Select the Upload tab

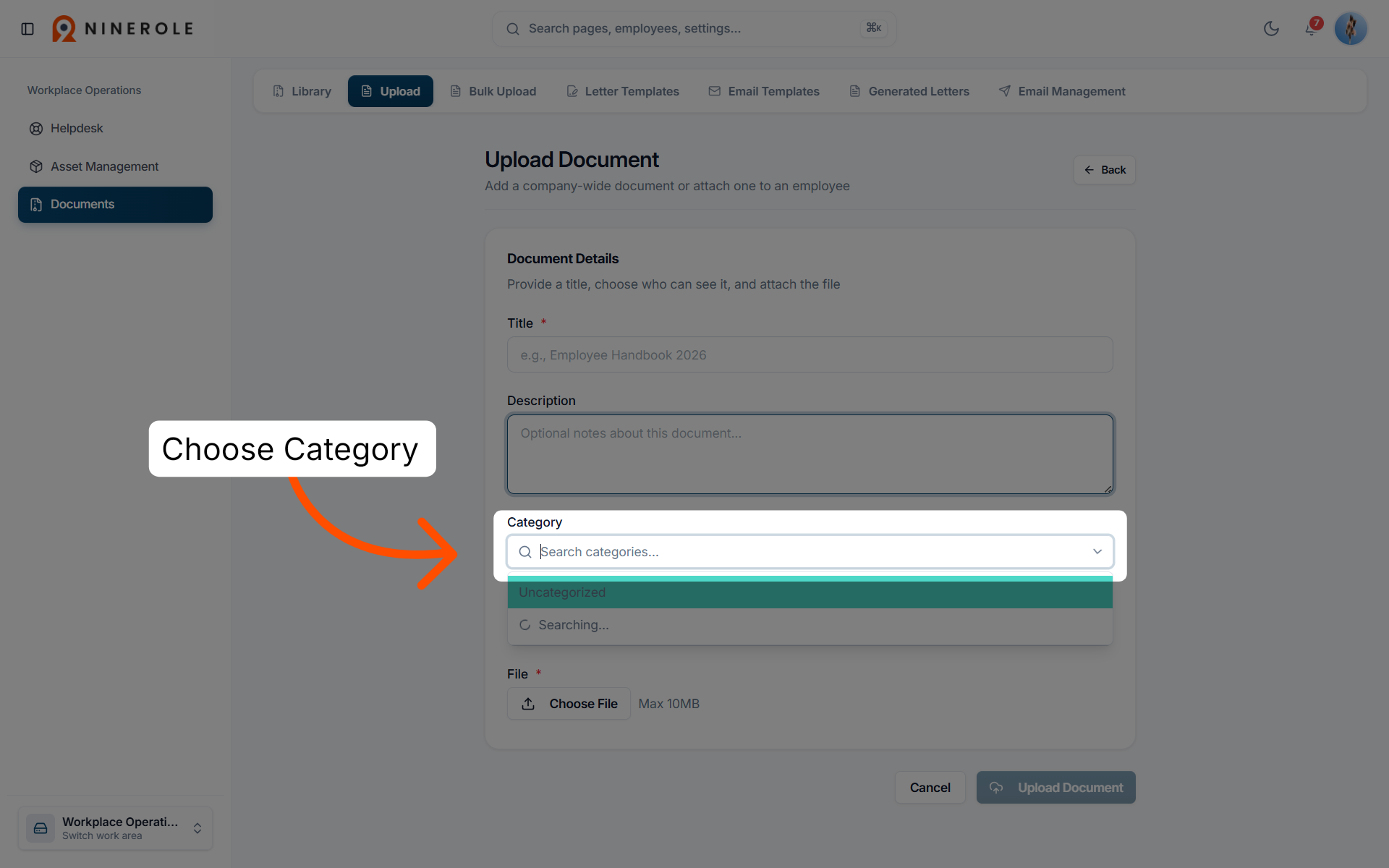tap(391, 91)
